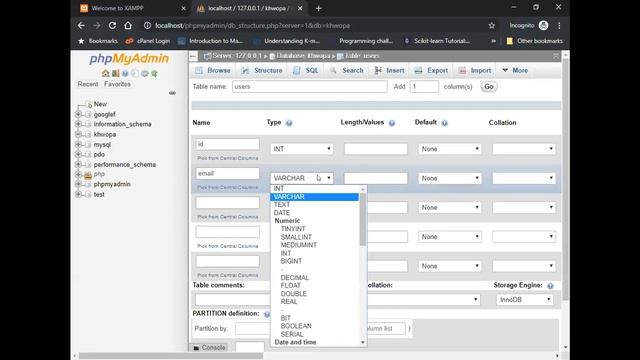Expand the mysql database node
Image resolution: width=640 pixels, height=360 pixels.
pyautogui.click(x=78, y=144)
